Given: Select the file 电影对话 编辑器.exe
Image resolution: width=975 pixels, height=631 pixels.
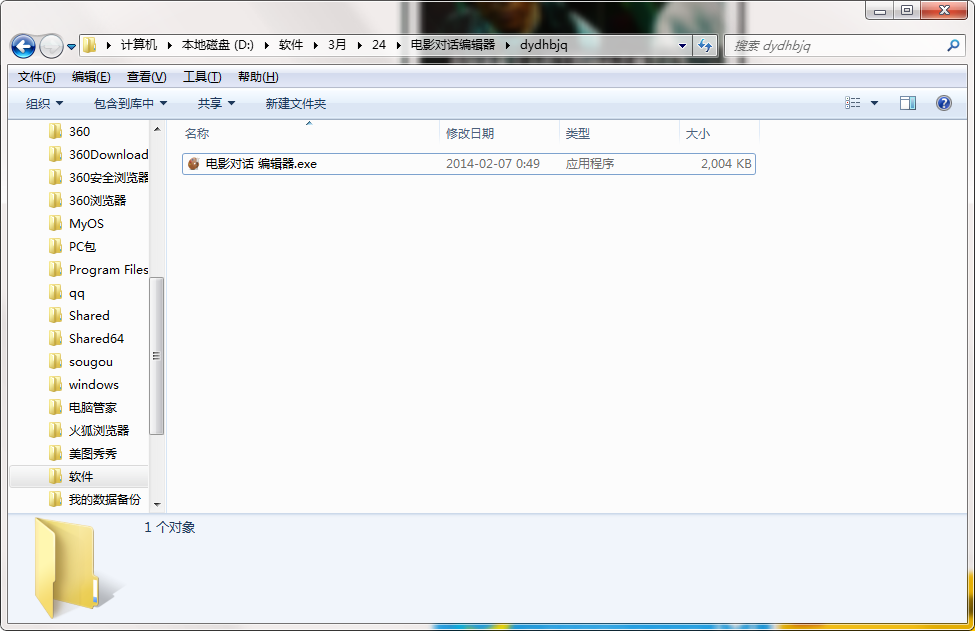Looking at the screenshot, I should (469, 164).
